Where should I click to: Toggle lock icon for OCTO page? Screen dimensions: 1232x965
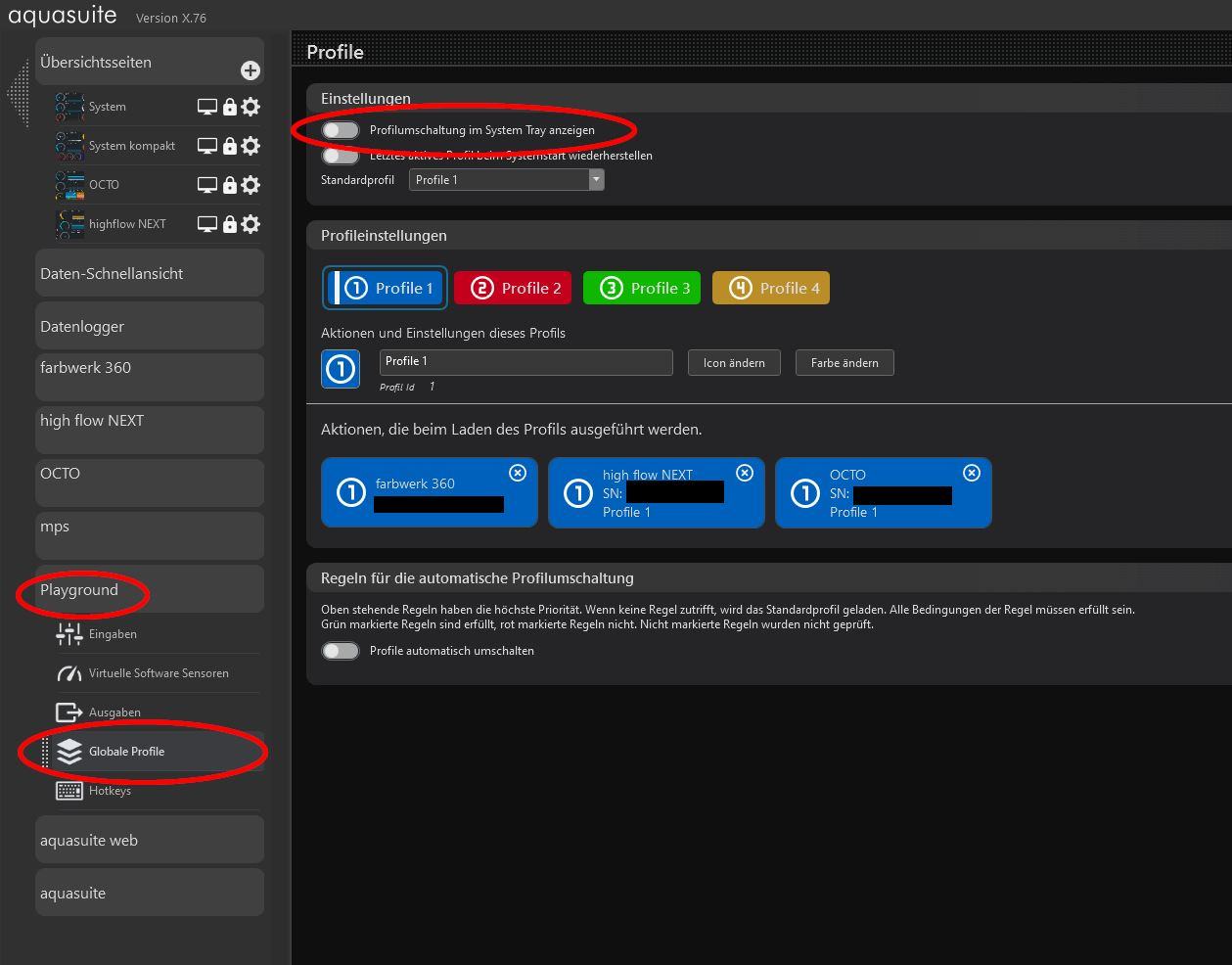[230, 185]
